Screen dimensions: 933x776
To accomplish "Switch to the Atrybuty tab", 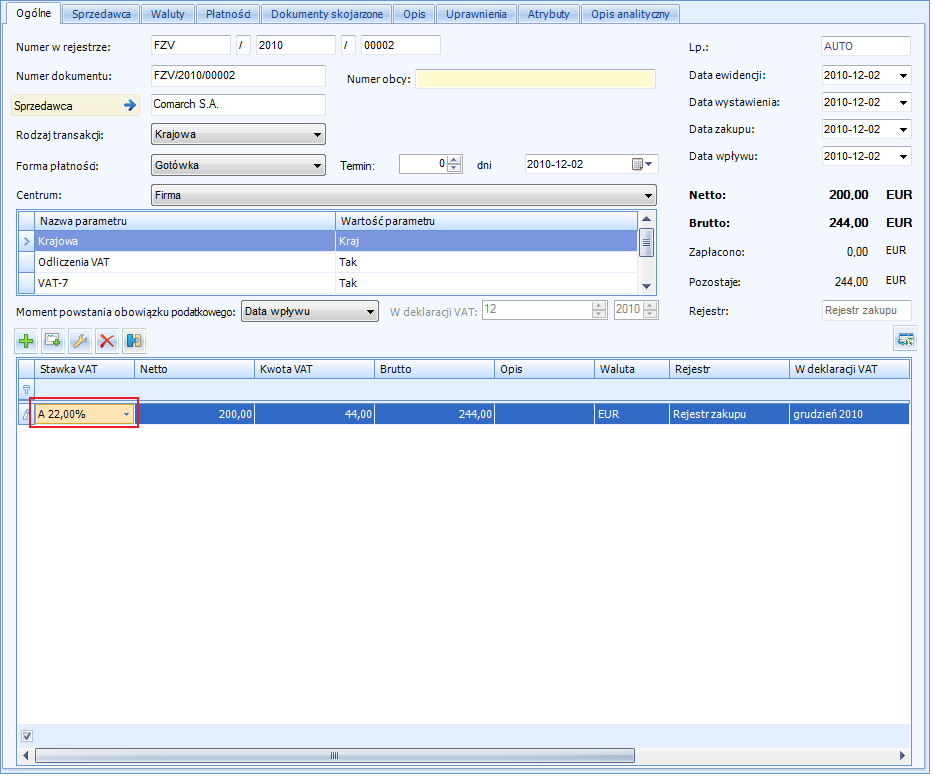I will coord(548,14).
